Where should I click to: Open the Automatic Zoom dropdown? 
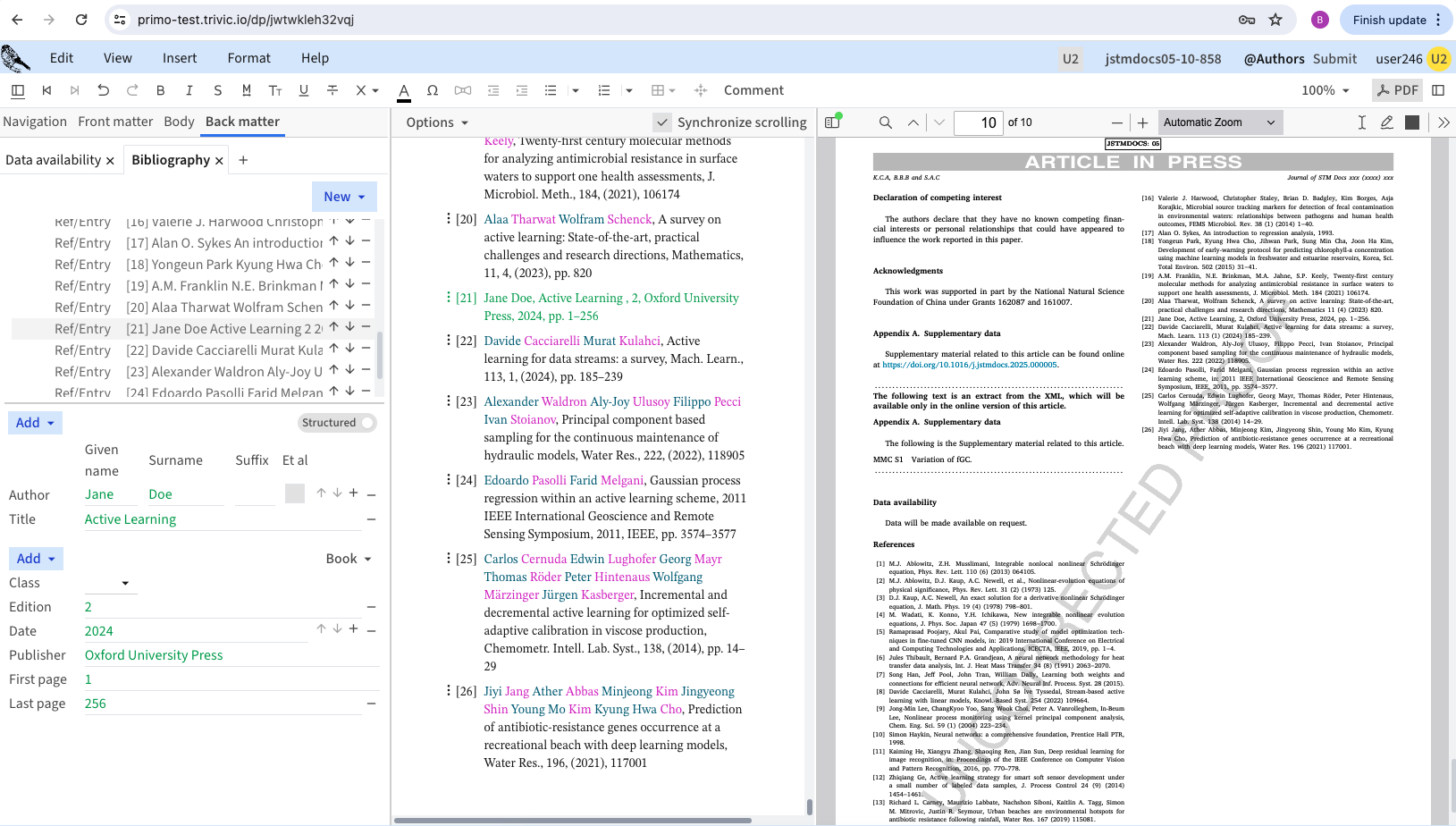coord(1219,122)
